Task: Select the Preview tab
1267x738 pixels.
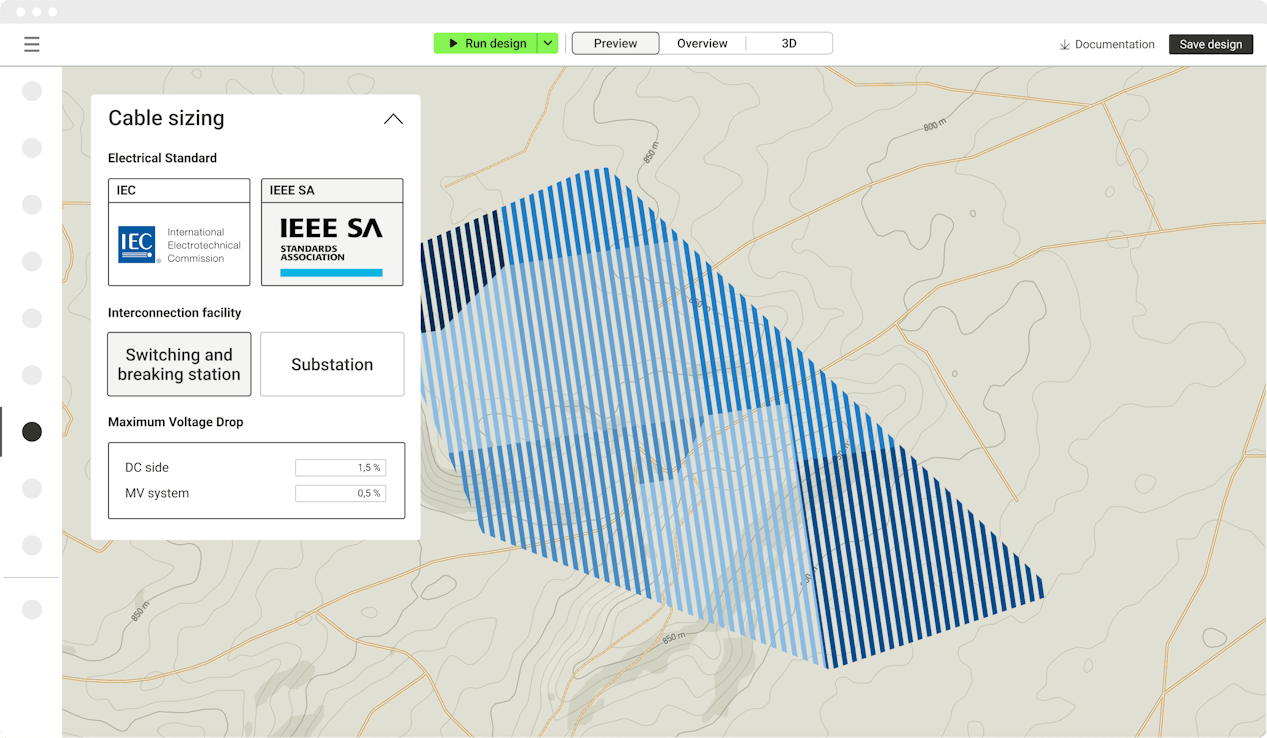Action: click(x=615, y=44)
